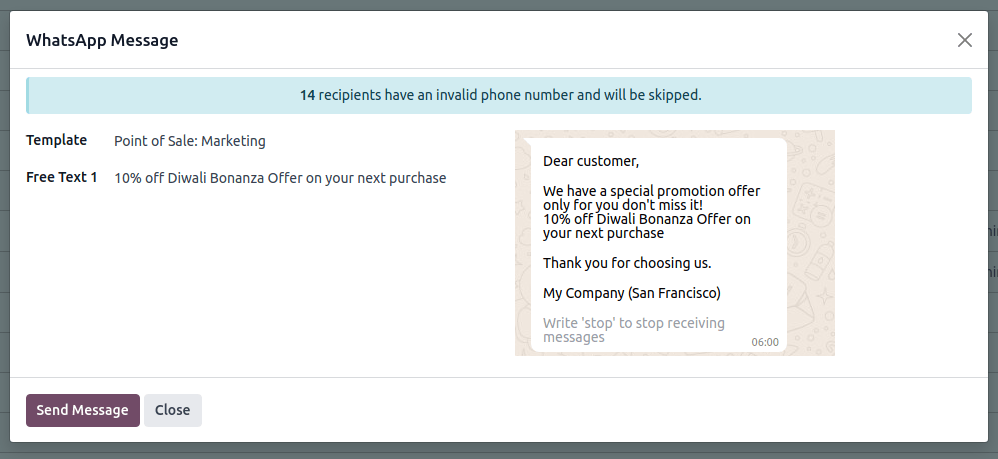This screenshot has height=459, width=998.
Task: Open the Template field Point of Sale: Marketing
Action: click(x=190, y=141)
